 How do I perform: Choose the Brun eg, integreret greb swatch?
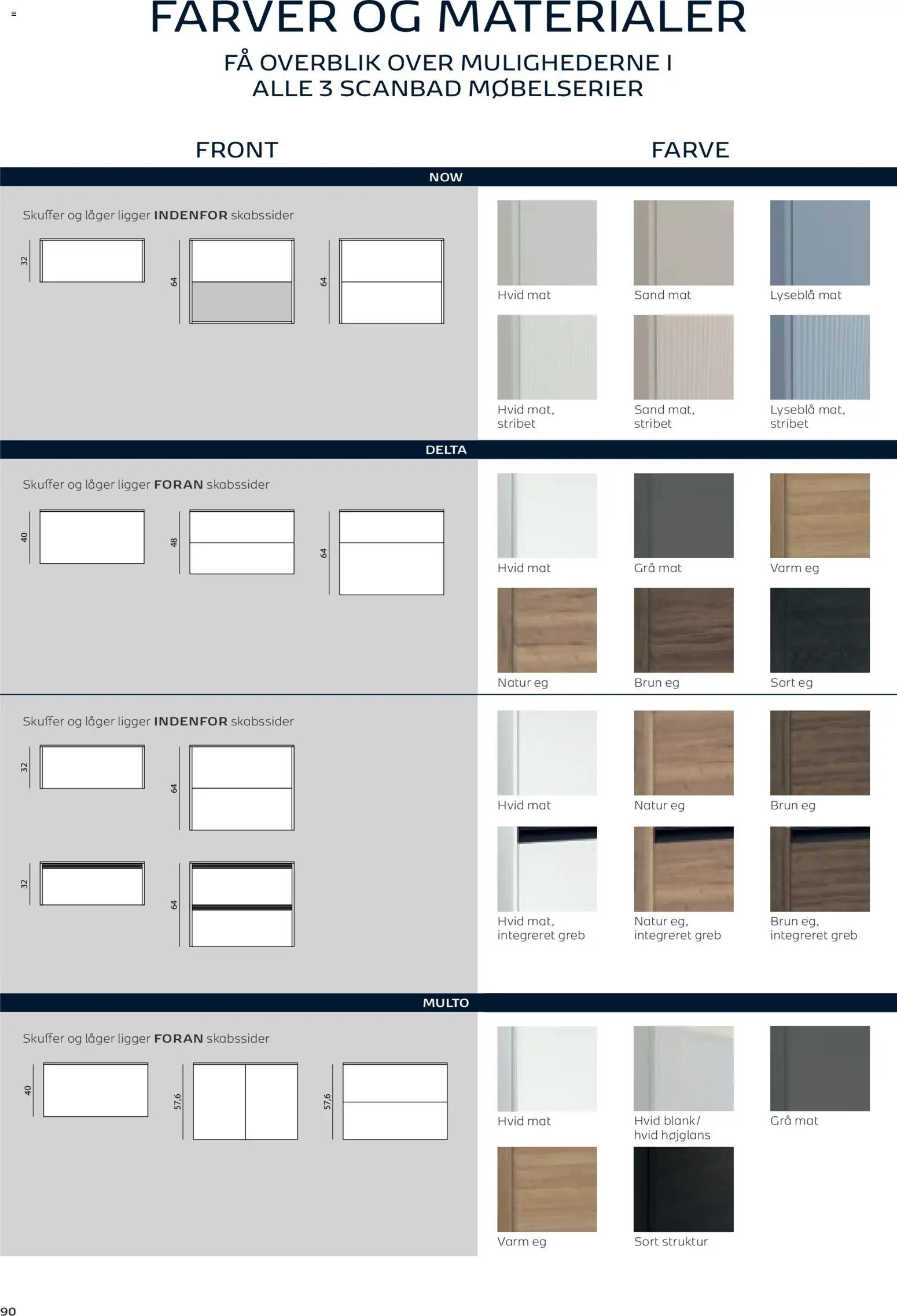(x=819, y=869)
